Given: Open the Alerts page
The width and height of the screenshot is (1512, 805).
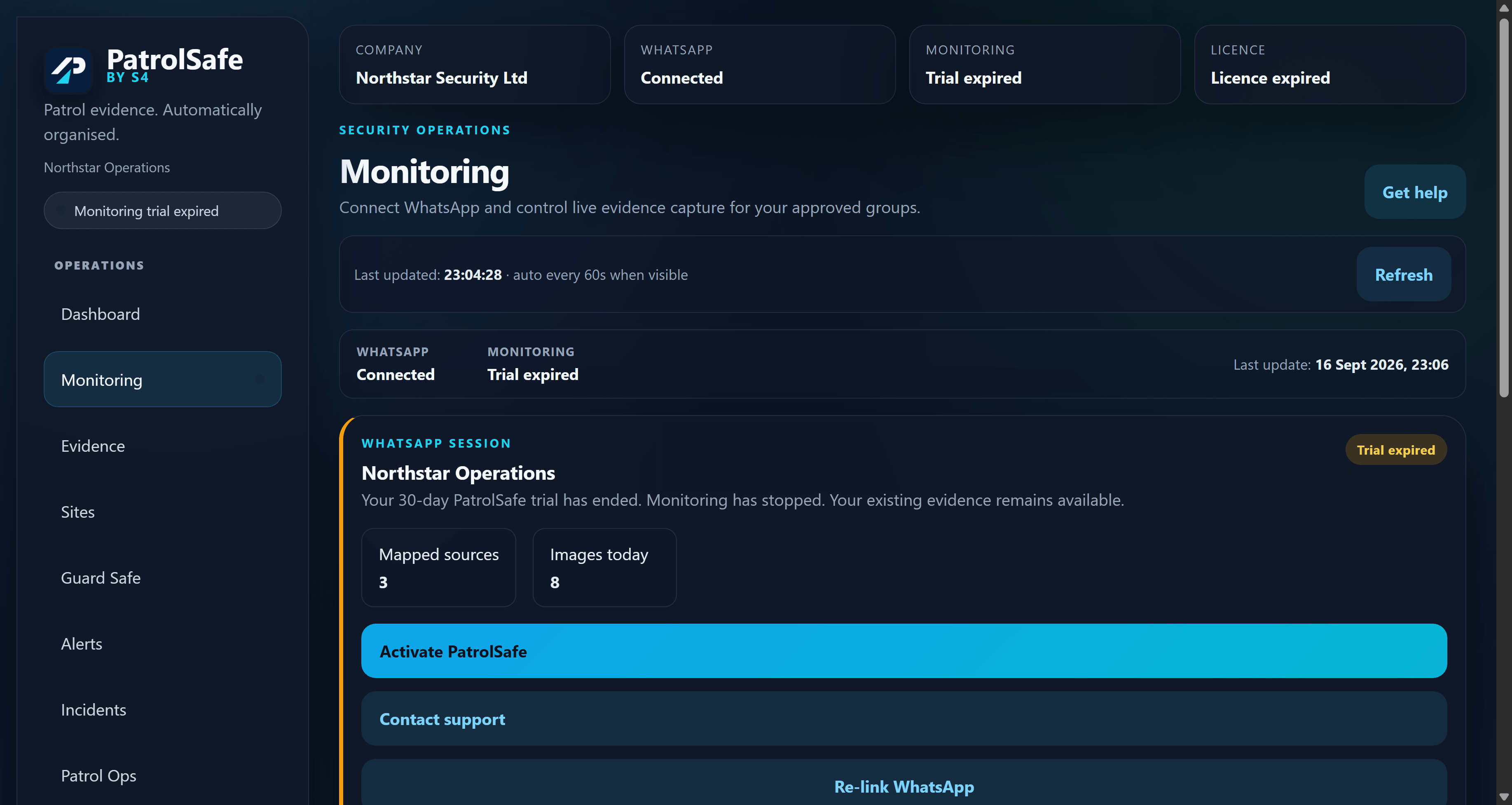Looking at the screenshot, I should (163, 643).
